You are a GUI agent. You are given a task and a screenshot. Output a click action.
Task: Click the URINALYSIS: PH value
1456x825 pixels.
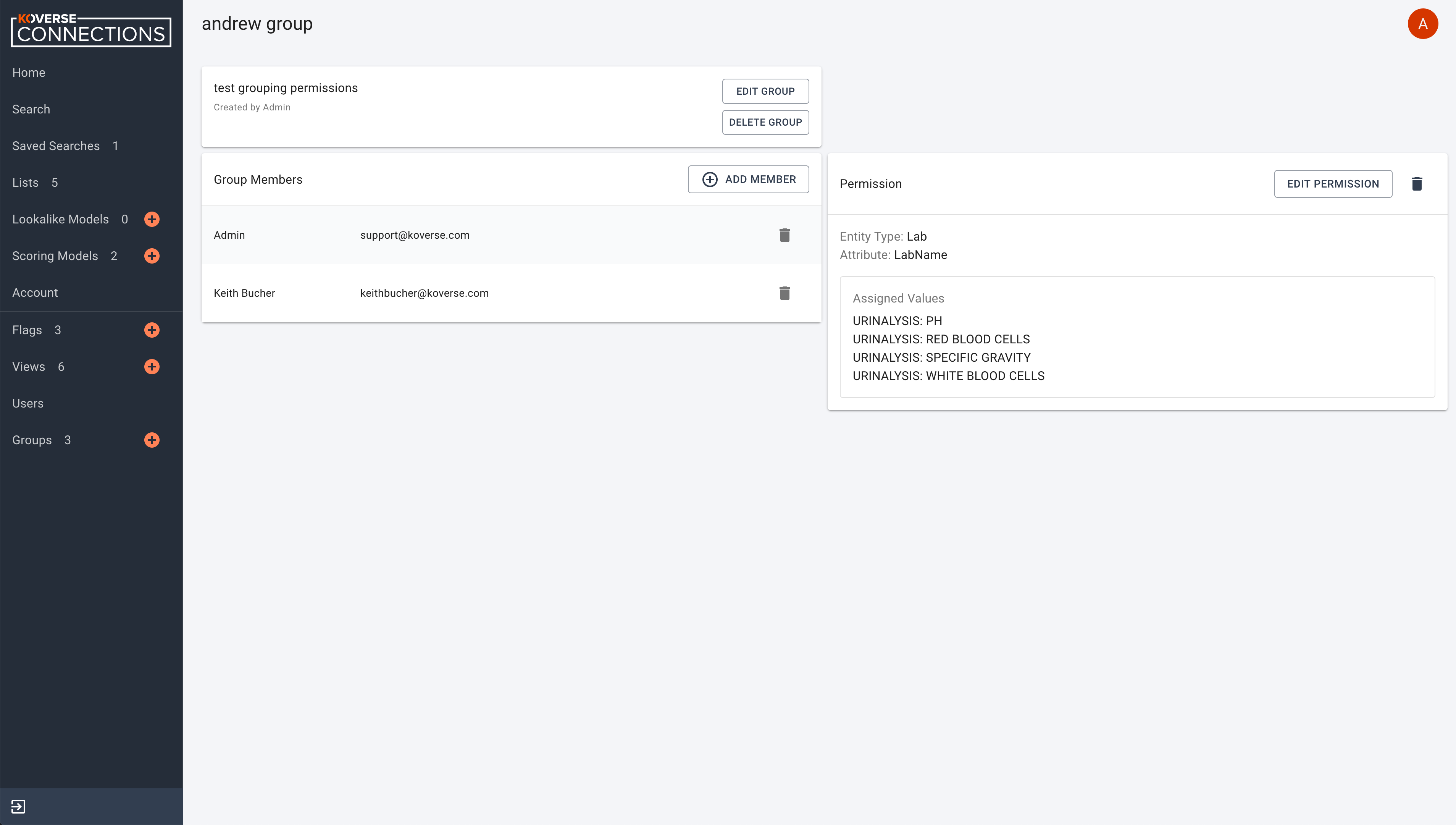point(897,321)
